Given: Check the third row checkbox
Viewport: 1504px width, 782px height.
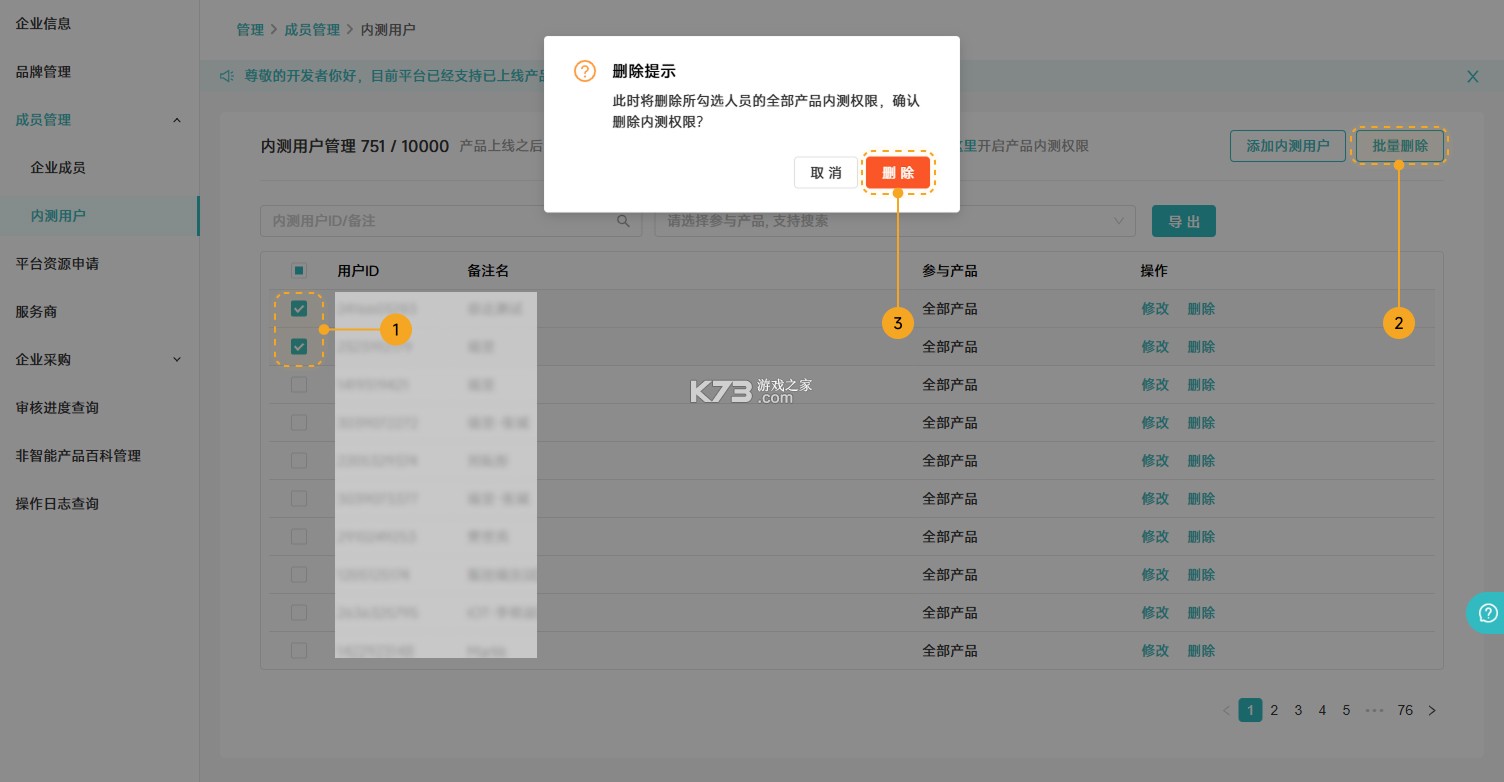Looking at the screenshot, I should pos(299,384).
